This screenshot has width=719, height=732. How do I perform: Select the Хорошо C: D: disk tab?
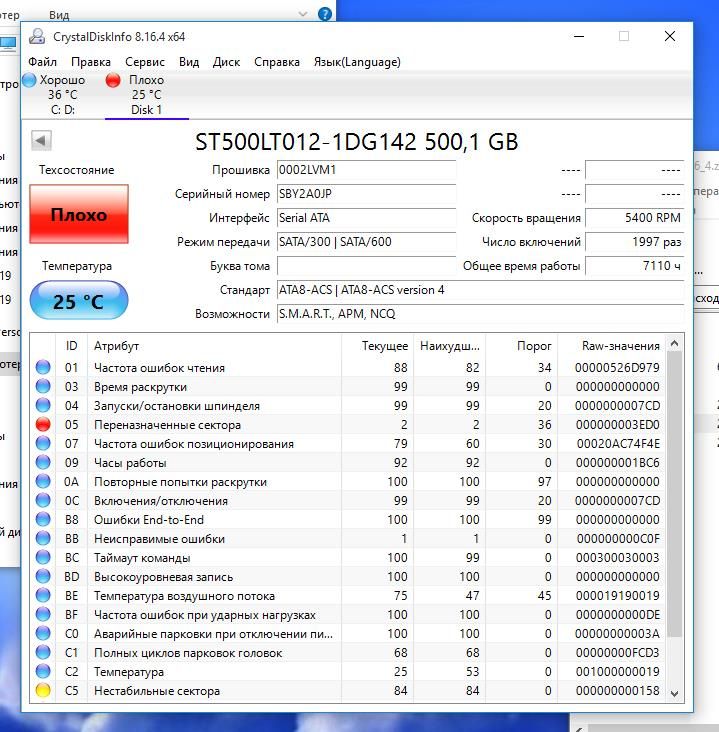tap(63, 95)
